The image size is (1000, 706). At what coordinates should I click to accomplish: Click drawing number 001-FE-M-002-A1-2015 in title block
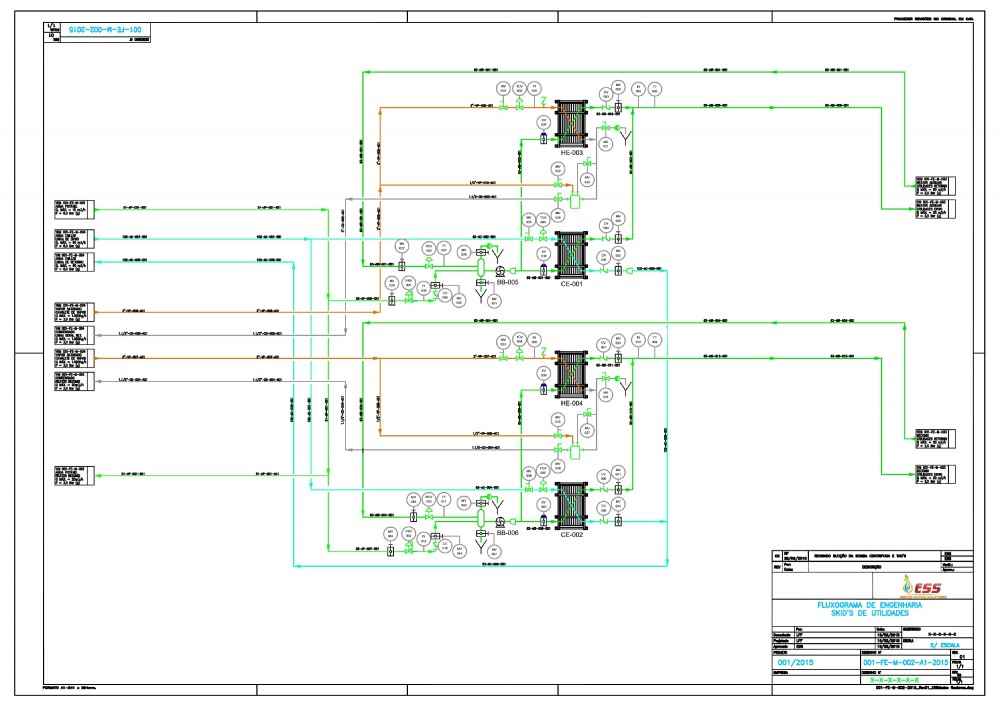click(905, 662)
